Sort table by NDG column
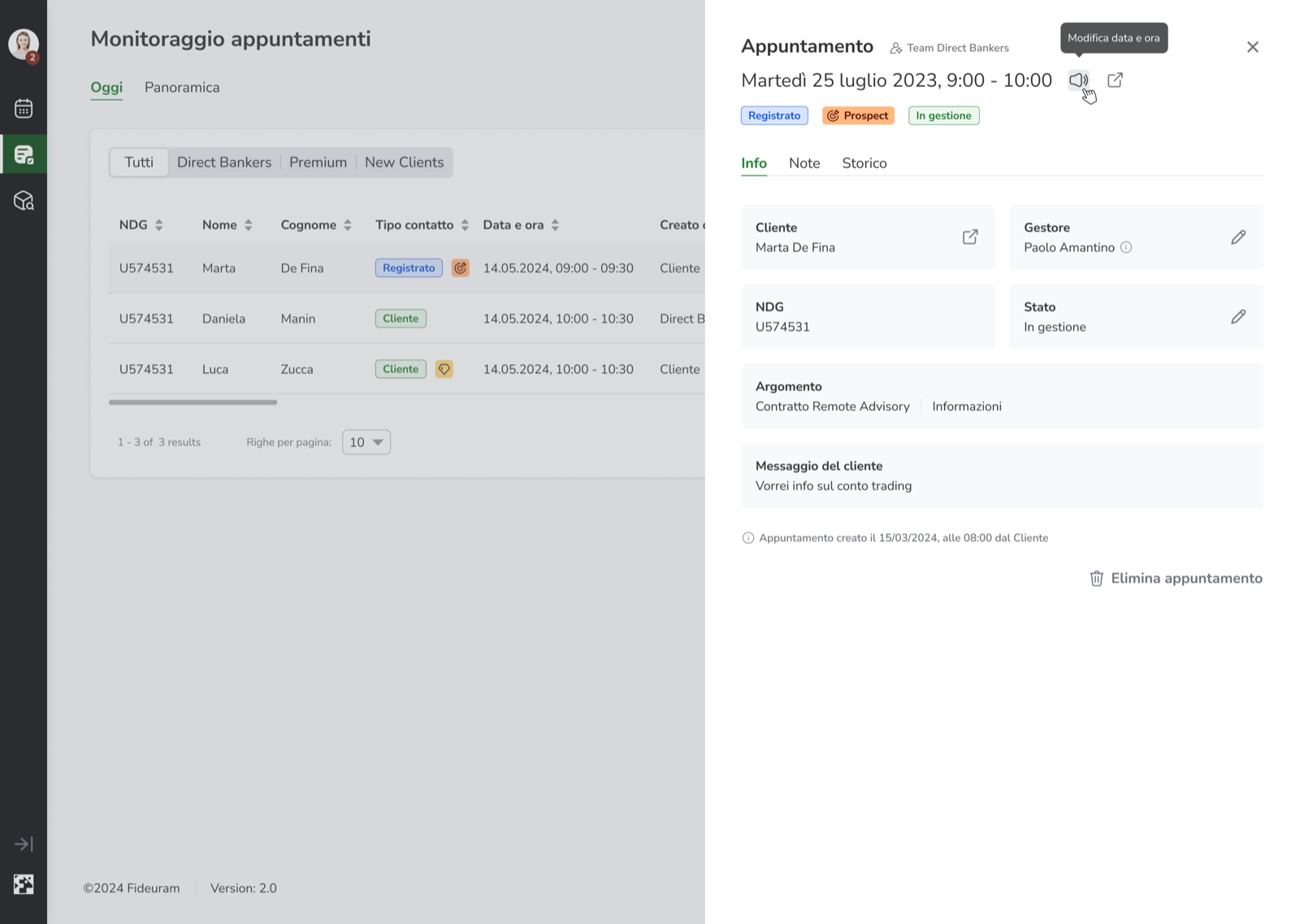This screenshot has height=924, width=1300. point(159,225)
